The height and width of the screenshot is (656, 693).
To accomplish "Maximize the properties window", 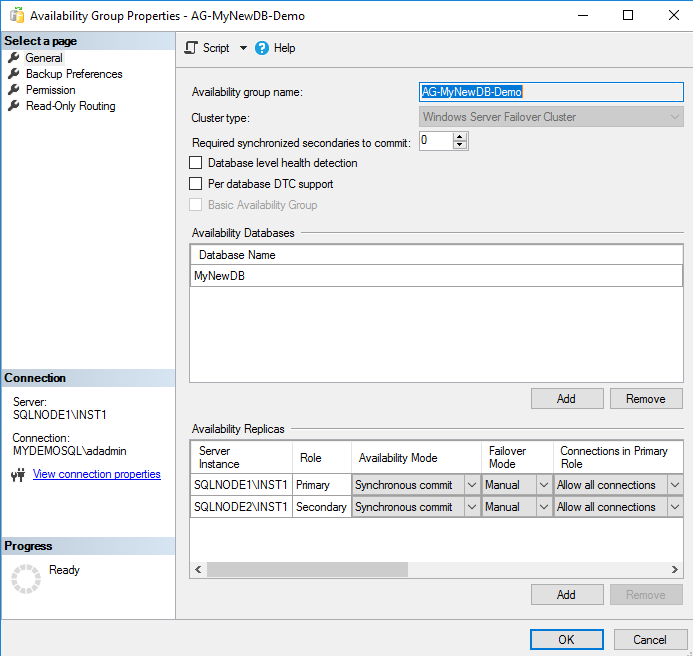I will tap(628, 15).
